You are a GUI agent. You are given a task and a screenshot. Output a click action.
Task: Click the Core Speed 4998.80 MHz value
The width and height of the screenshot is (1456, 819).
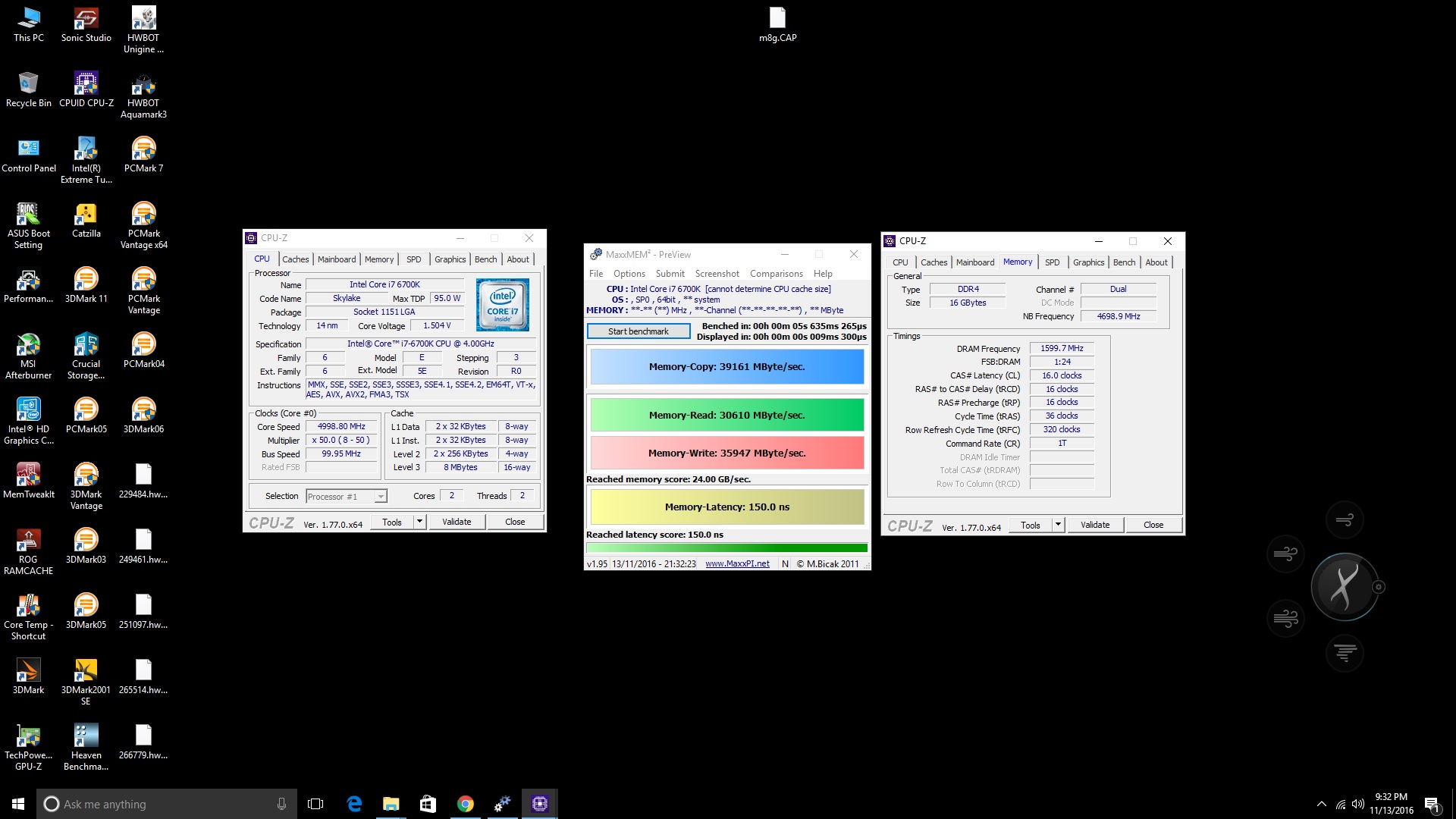coord(341,427)
